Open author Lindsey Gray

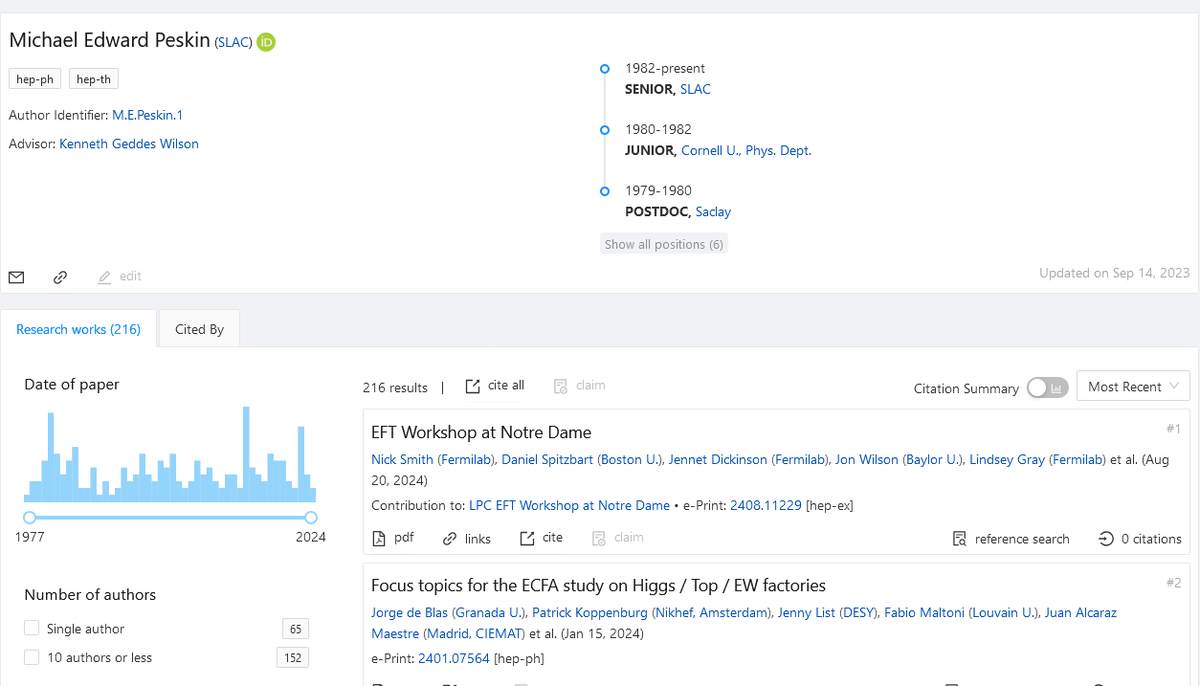pyautogui.click(x=1007, y=459)
